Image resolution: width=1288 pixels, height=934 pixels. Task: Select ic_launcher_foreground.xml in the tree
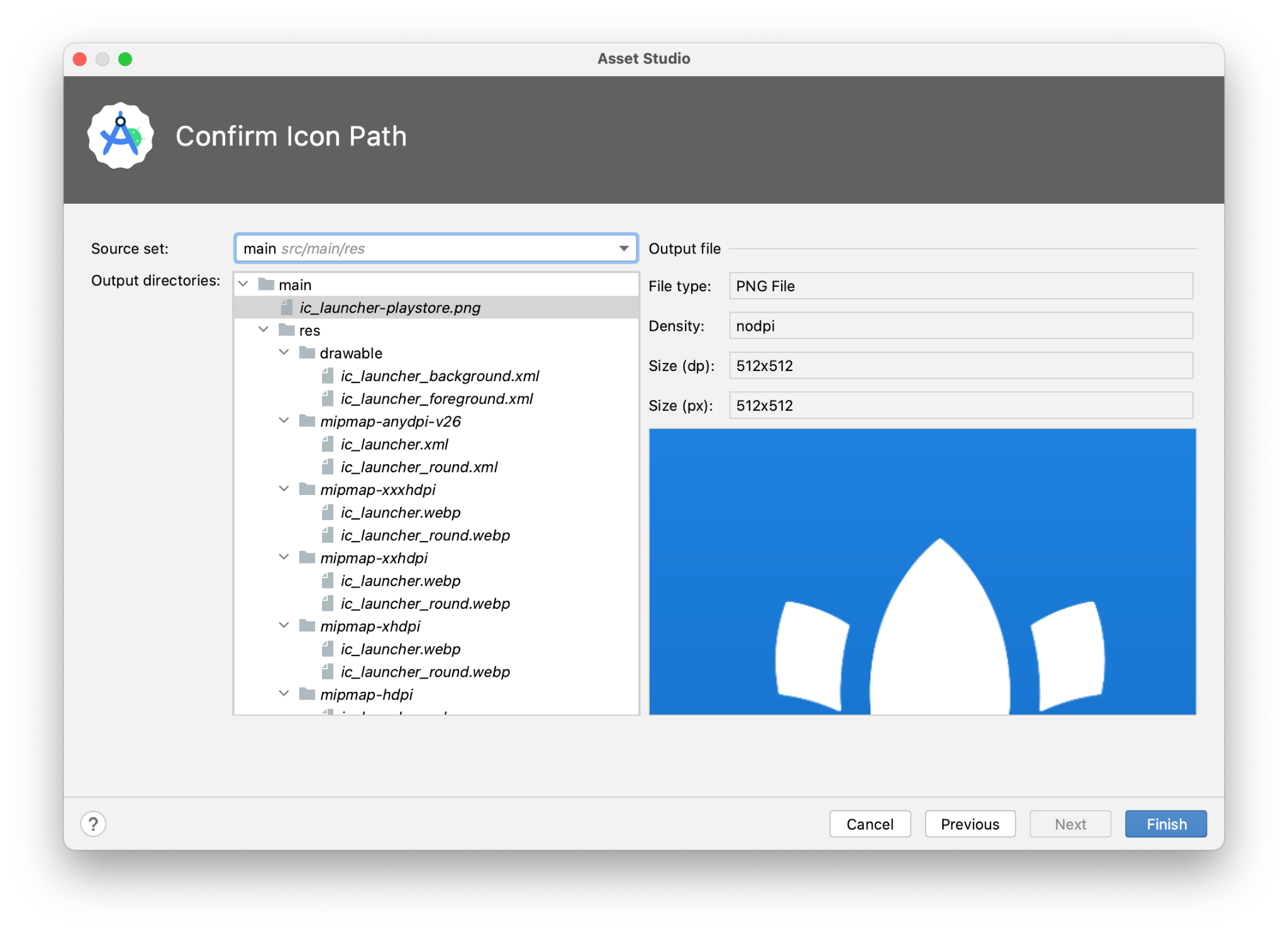436,399
